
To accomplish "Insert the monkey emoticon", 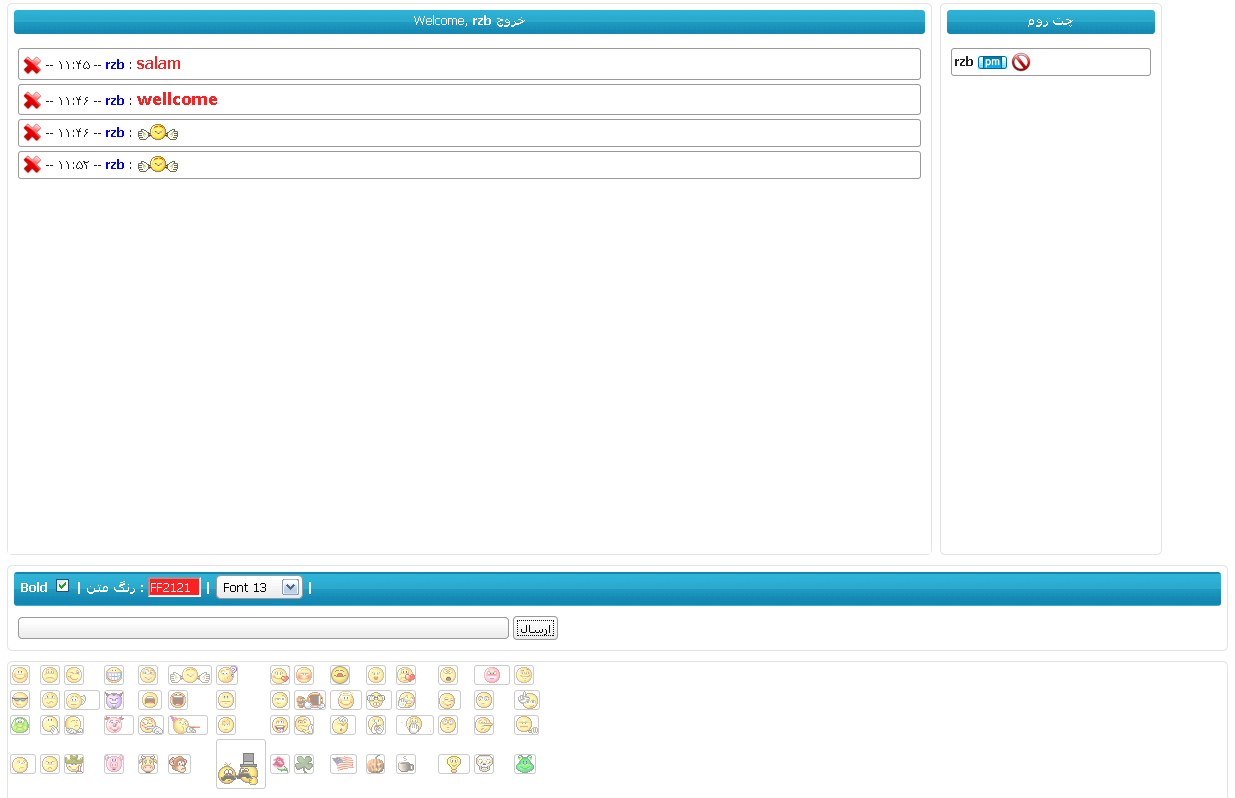I will [x=180, y=764].
